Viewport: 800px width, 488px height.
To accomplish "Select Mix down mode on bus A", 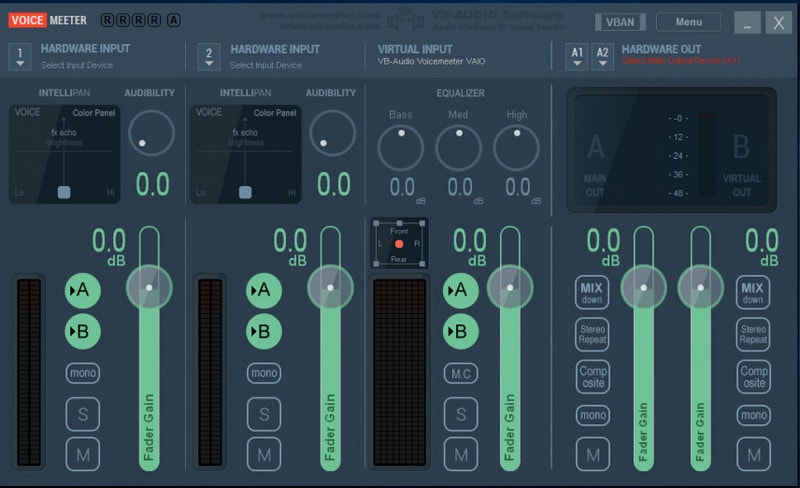I will click(592, 292).
